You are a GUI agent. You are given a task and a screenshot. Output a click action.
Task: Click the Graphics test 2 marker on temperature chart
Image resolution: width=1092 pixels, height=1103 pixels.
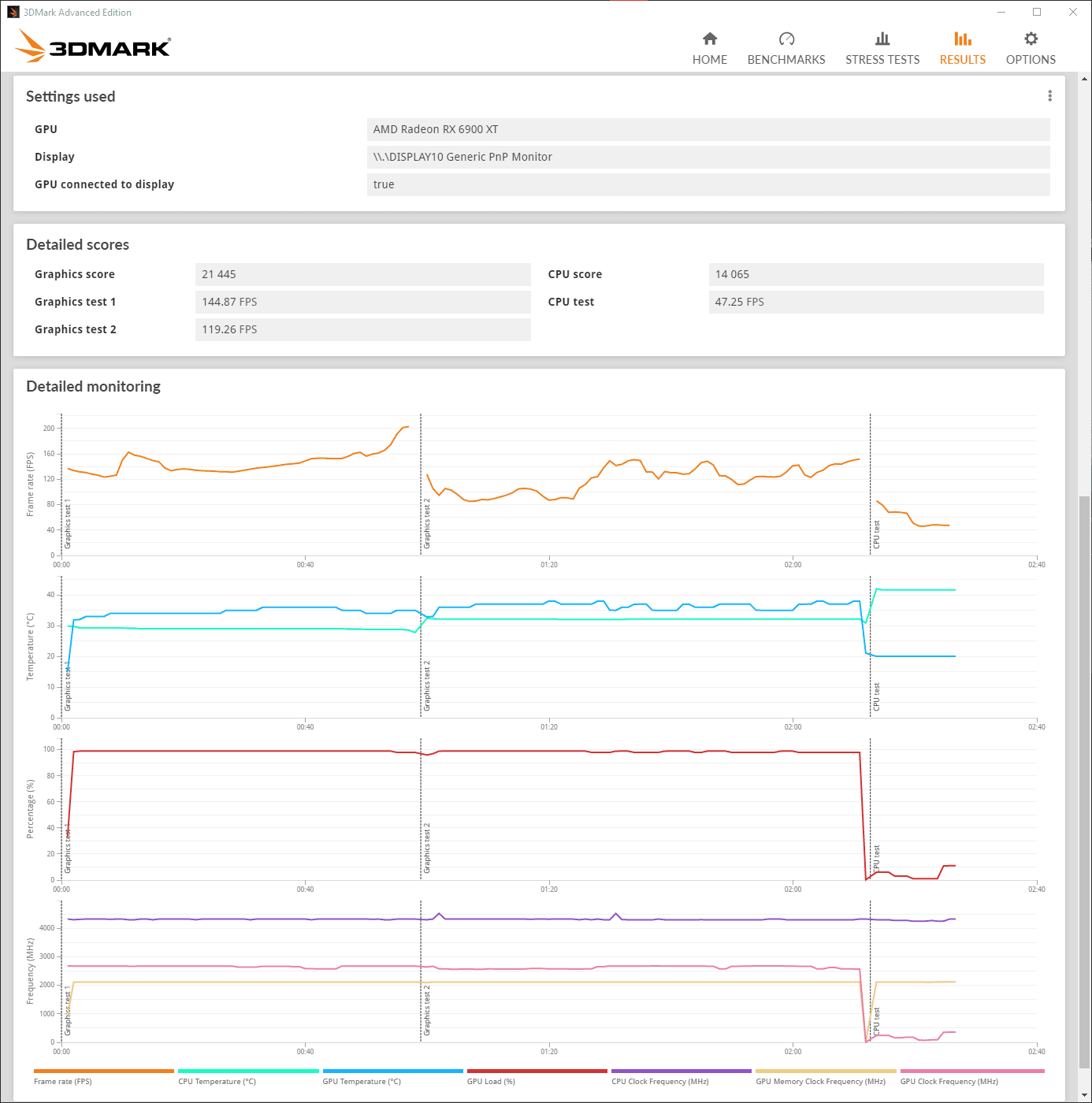coord(427,685)
